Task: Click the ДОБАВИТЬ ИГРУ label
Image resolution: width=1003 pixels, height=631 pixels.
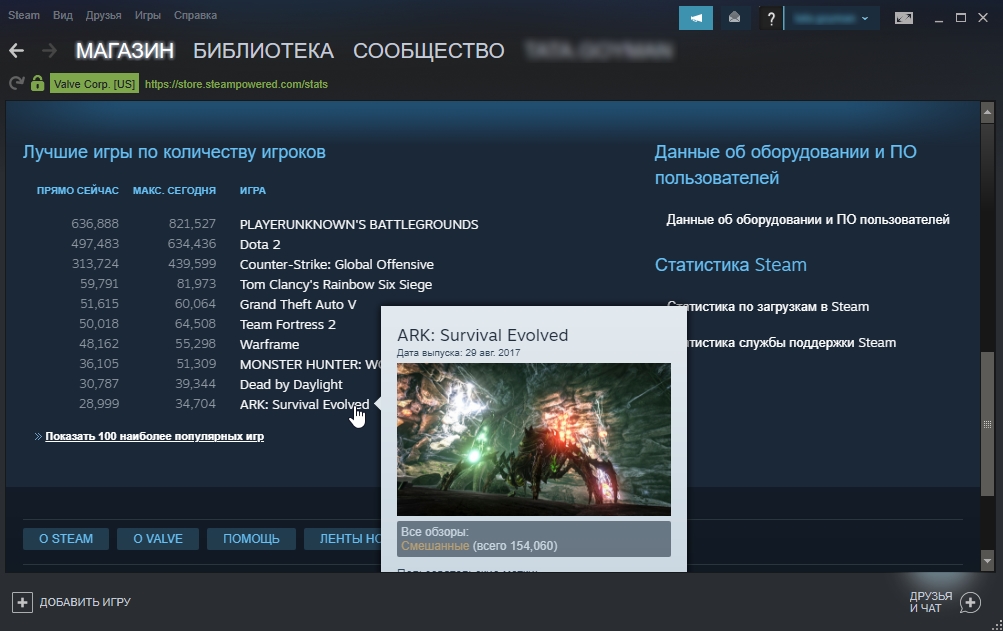Action: point(85,602)
